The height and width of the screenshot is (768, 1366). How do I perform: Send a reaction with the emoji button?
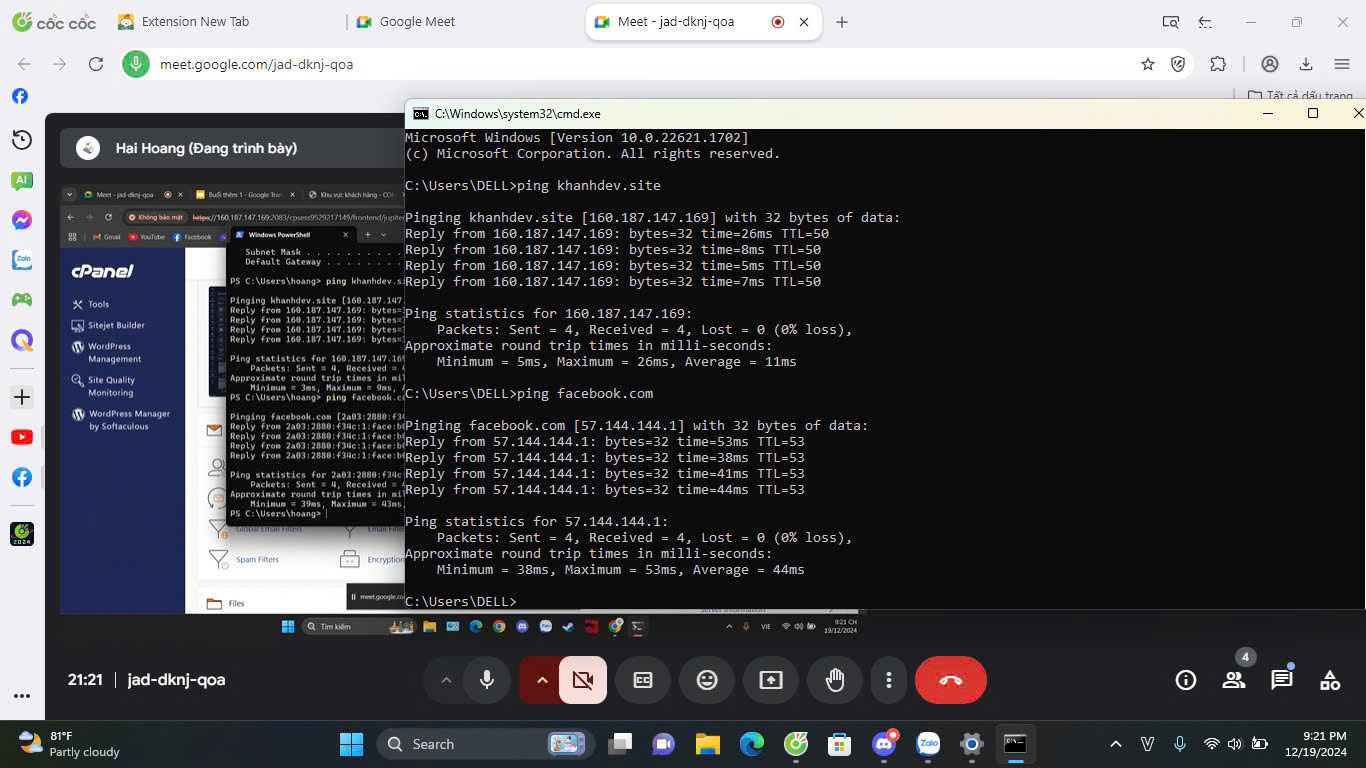(x=707, y=680)
